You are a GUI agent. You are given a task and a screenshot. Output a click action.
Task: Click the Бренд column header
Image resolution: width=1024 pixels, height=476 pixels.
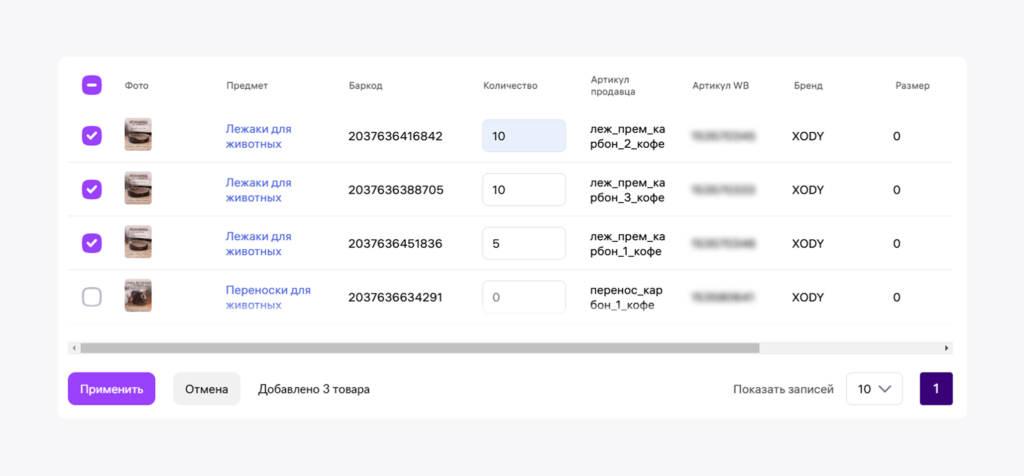pyautogui.click(x=808, y=86)
